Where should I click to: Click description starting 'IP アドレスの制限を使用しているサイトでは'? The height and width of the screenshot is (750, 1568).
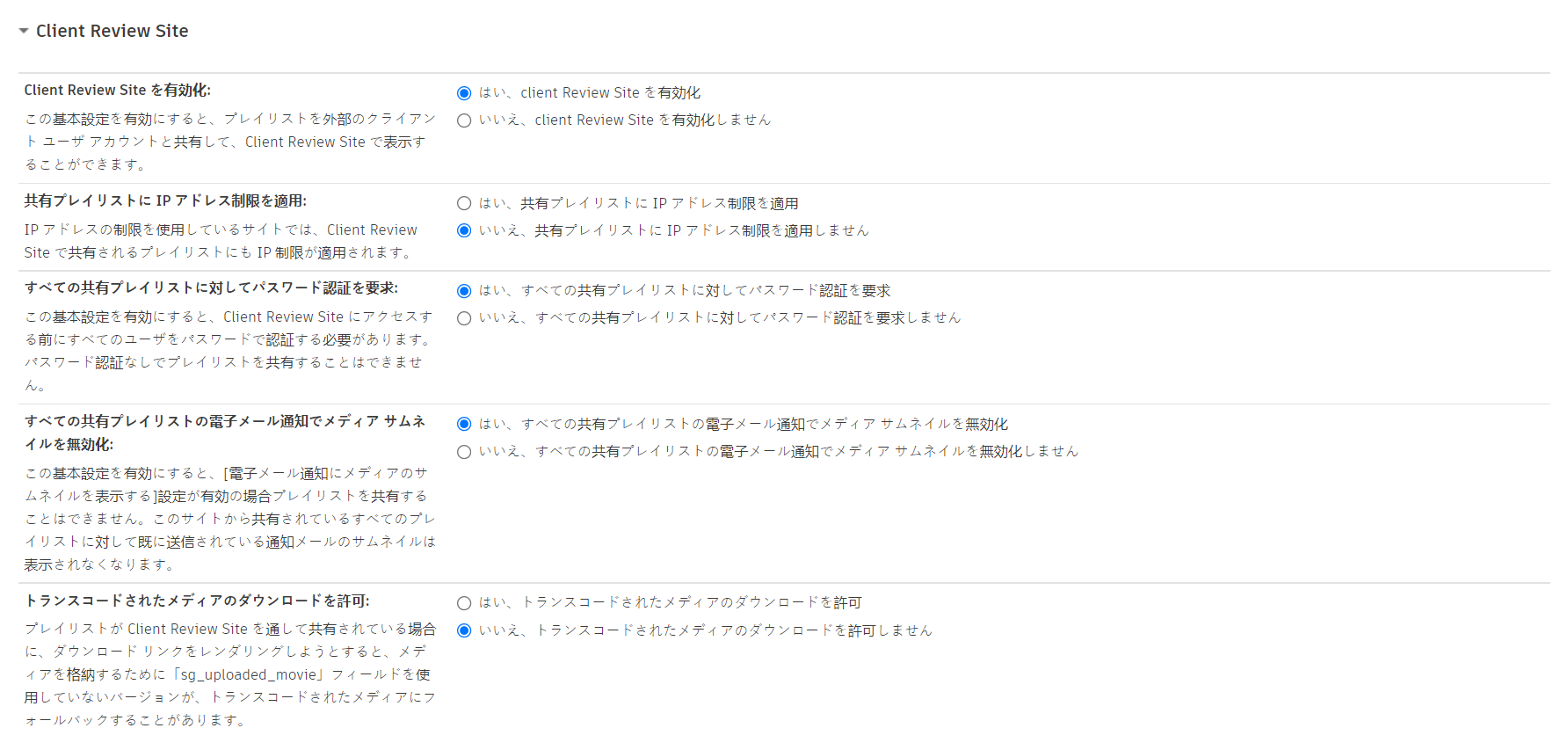221,241
